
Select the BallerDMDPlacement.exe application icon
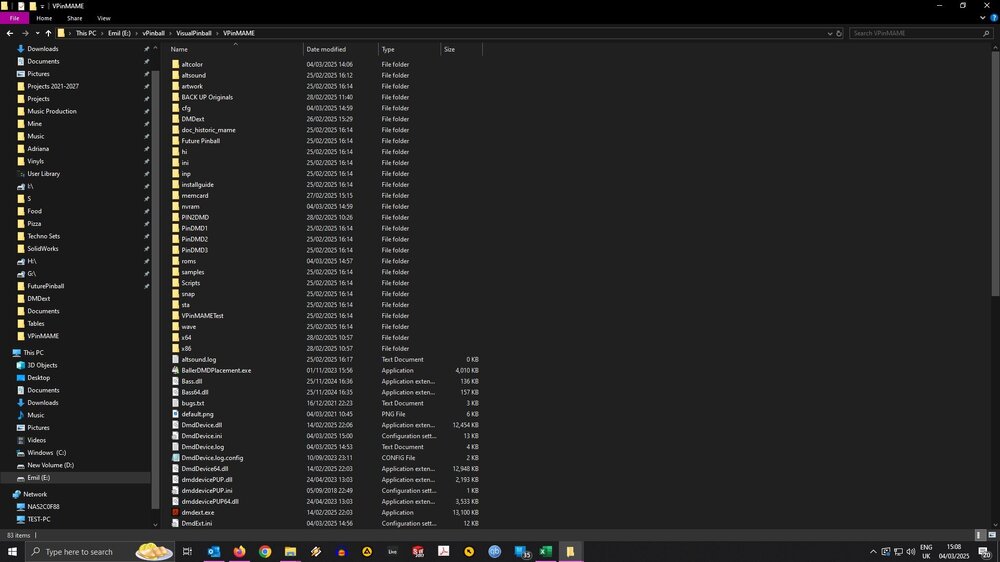coord(175,370)
